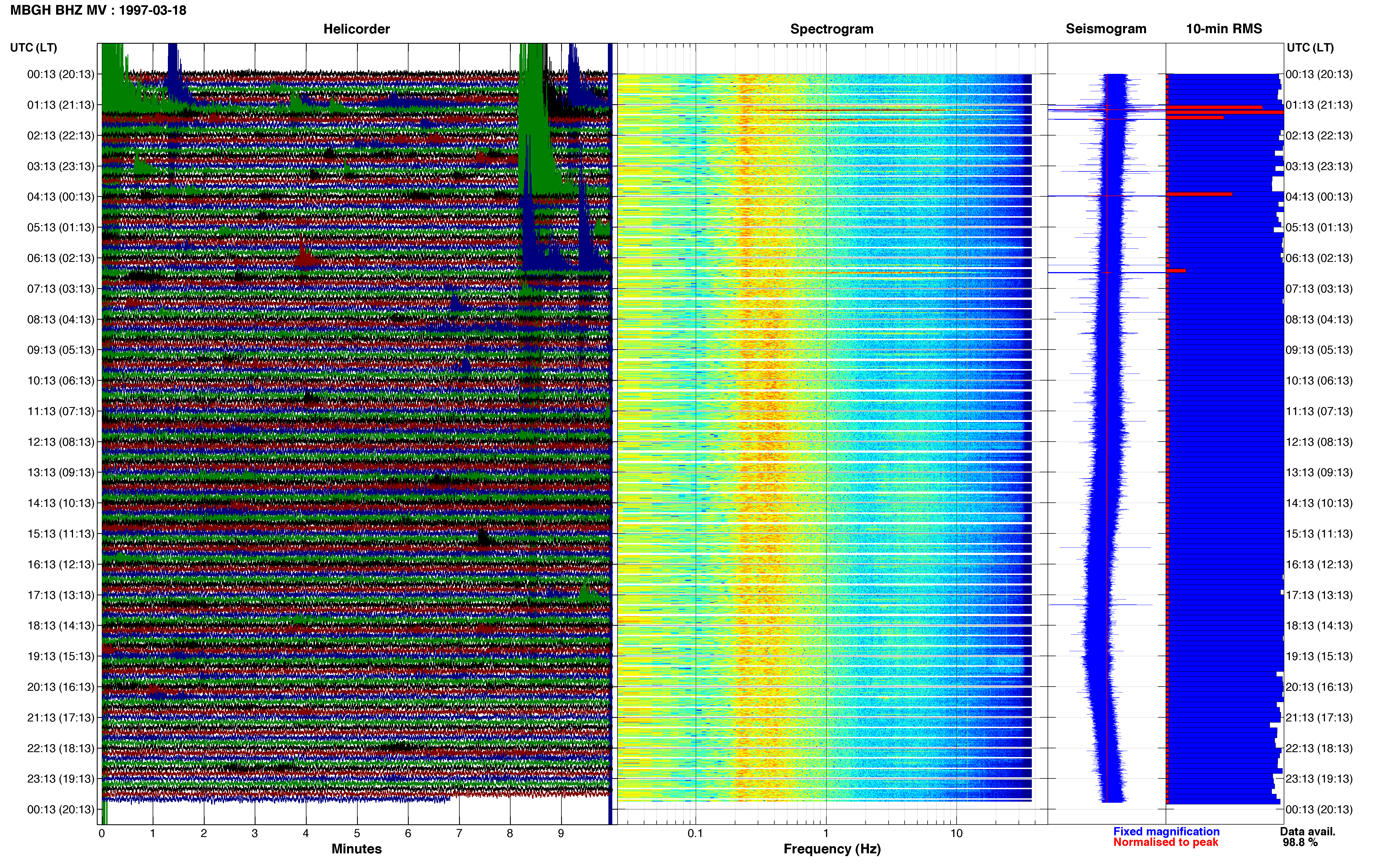Click the helicorder minute tick 0

click(x=101, y=833)
